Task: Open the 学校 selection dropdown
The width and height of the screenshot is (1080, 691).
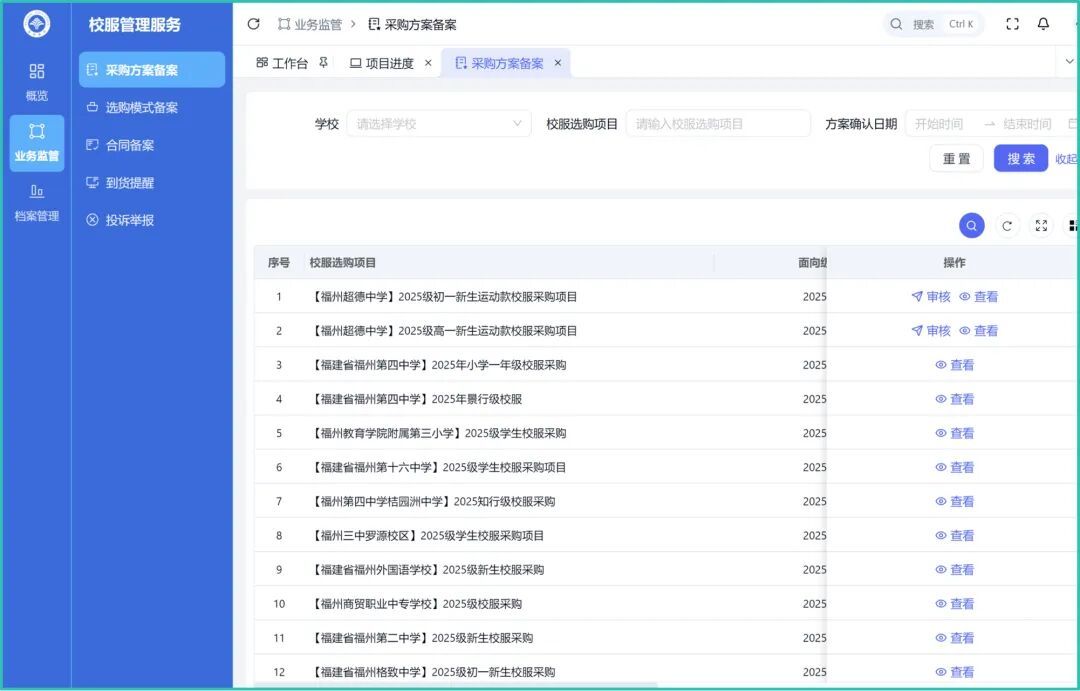Action: [439, 124]
